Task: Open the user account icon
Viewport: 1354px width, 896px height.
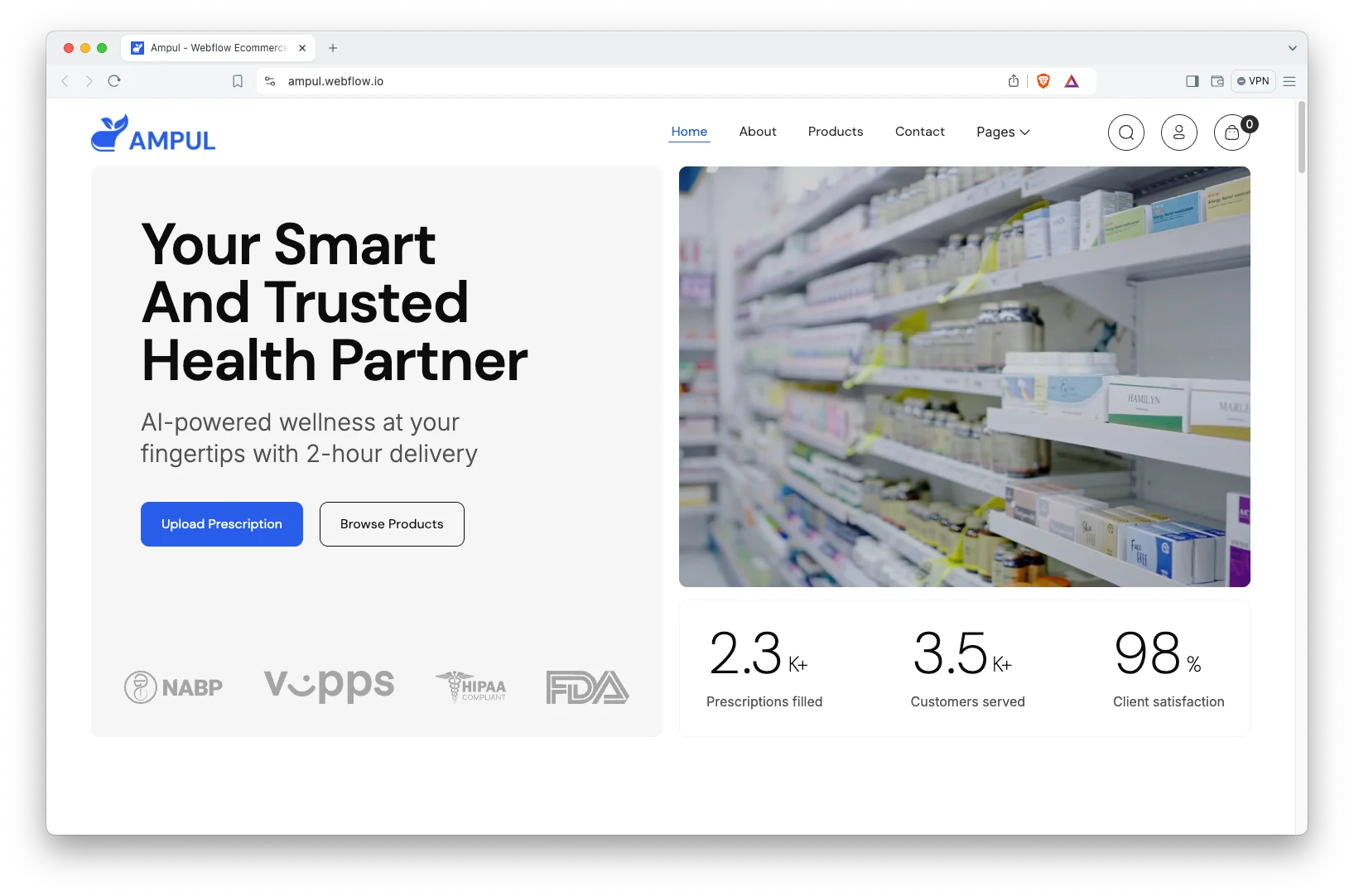Action: click(1178, 132)
